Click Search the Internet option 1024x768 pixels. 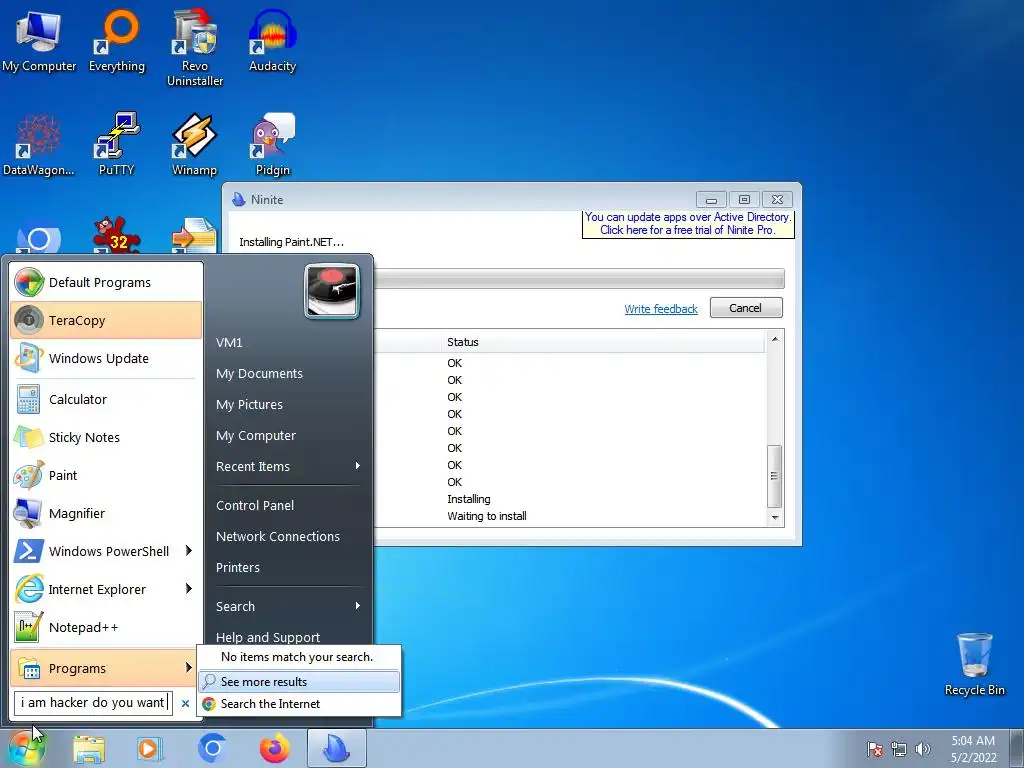[x=299, y=703]
